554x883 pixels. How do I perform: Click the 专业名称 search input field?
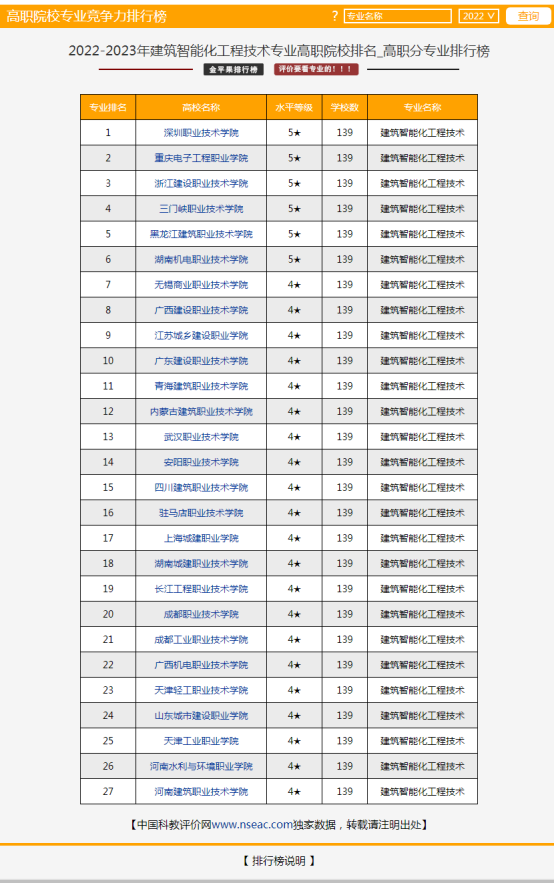[x=397, y=16]
